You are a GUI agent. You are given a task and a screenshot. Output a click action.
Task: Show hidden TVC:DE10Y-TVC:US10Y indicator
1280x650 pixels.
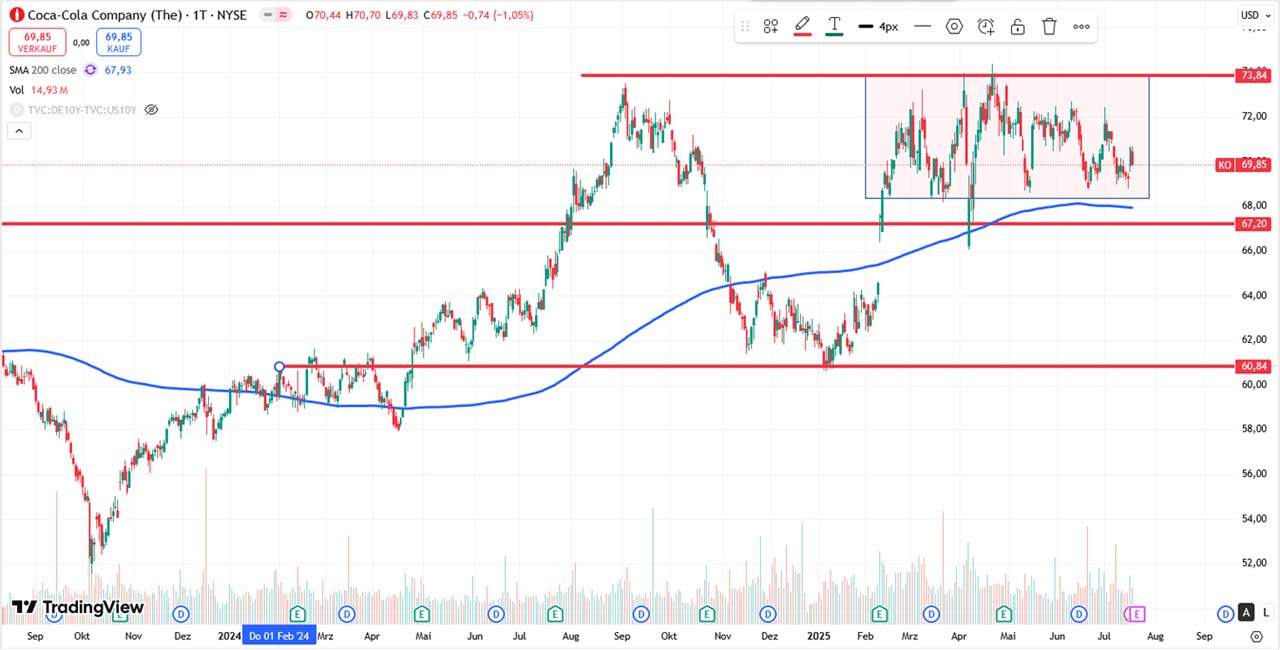coord(151,109)
